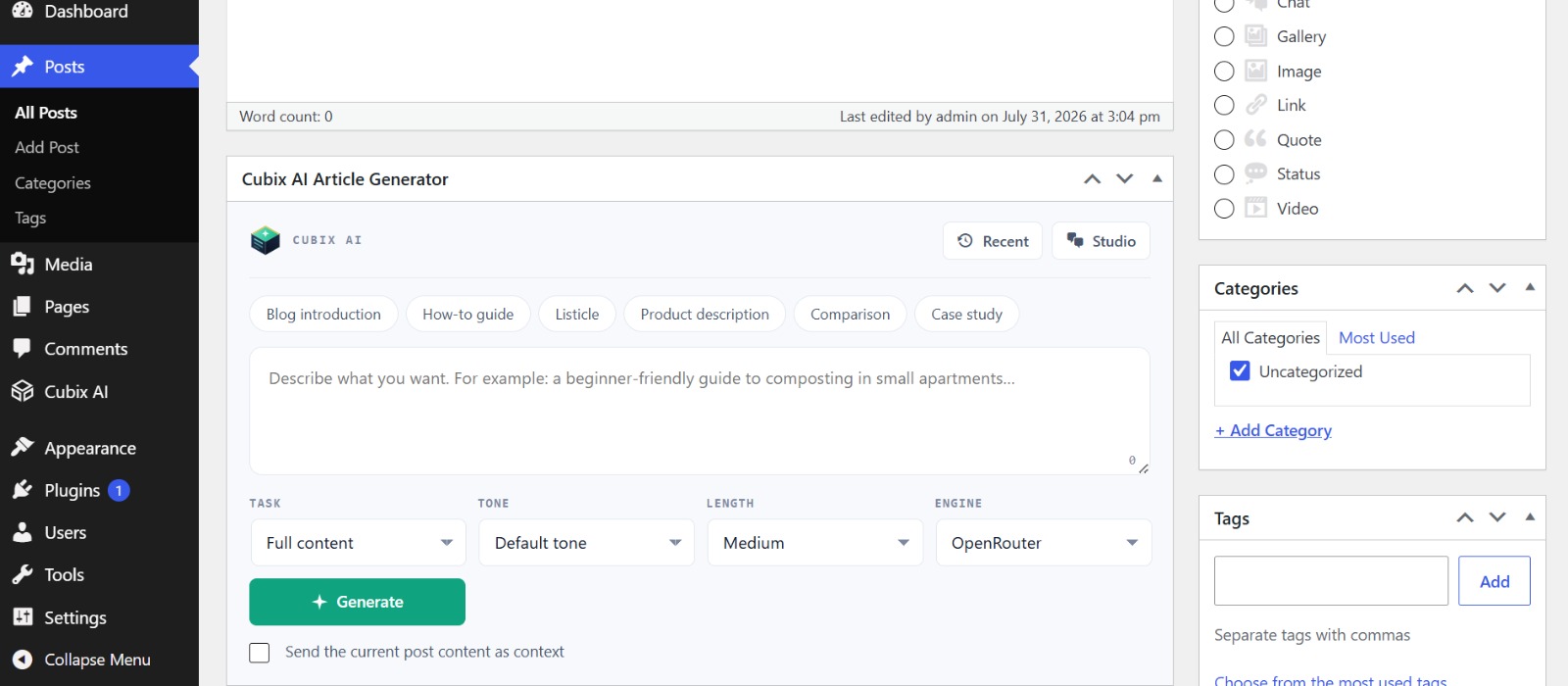The width and height of the screenshot is (1568, 686).
Task: Choose the Comparison preset
Action: [x=851, y=314]
